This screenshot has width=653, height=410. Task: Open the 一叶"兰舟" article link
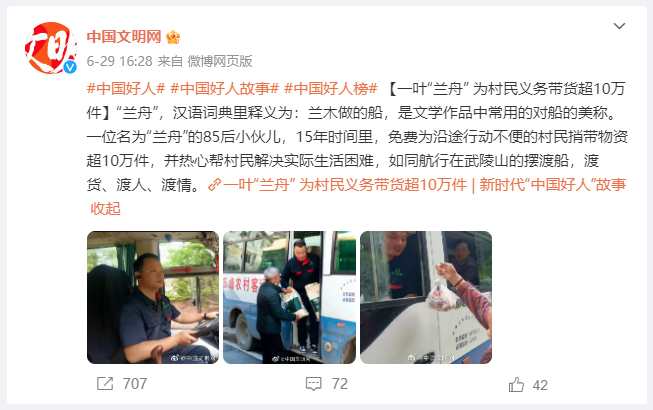tap(424, 184)
